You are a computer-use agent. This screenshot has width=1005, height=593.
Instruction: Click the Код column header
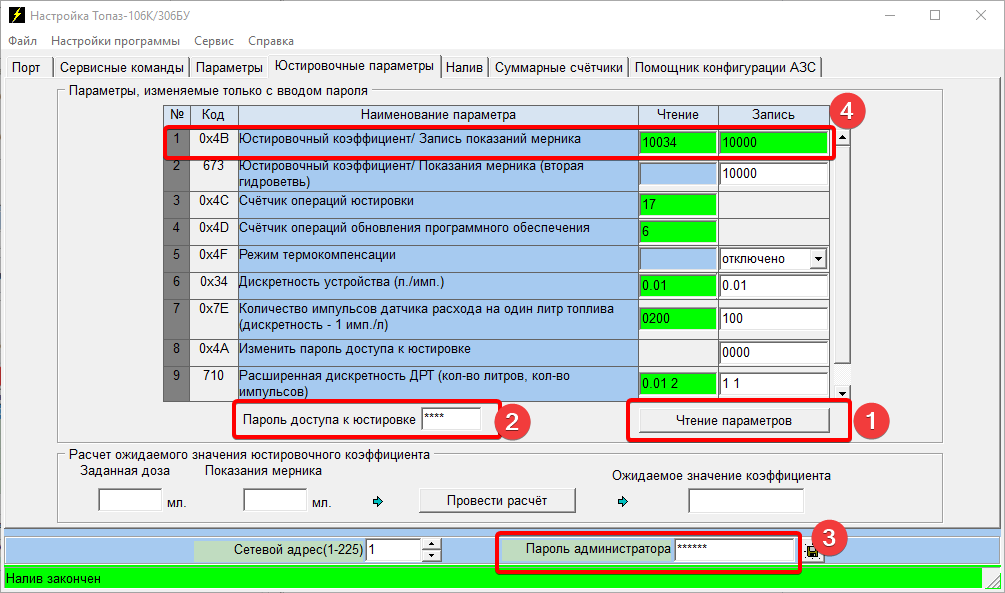213,115
